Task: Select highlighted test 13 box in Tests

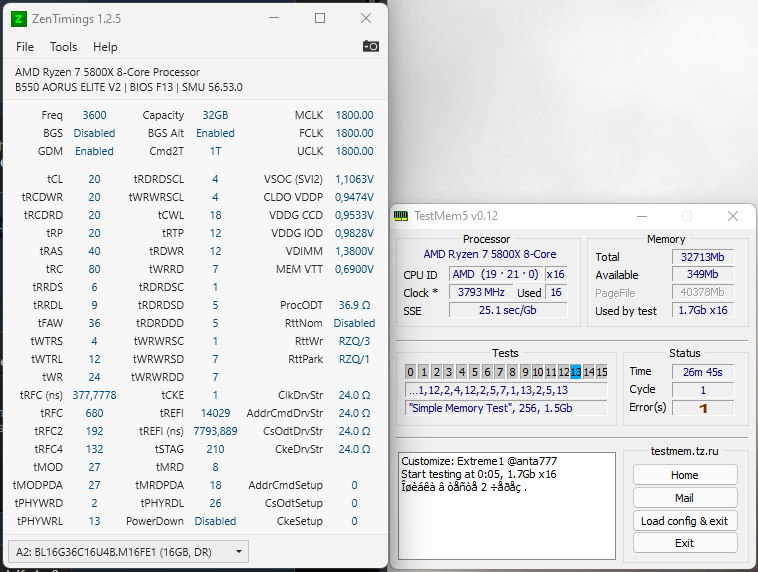Action: pyautogui.click(x=576, y=372)
